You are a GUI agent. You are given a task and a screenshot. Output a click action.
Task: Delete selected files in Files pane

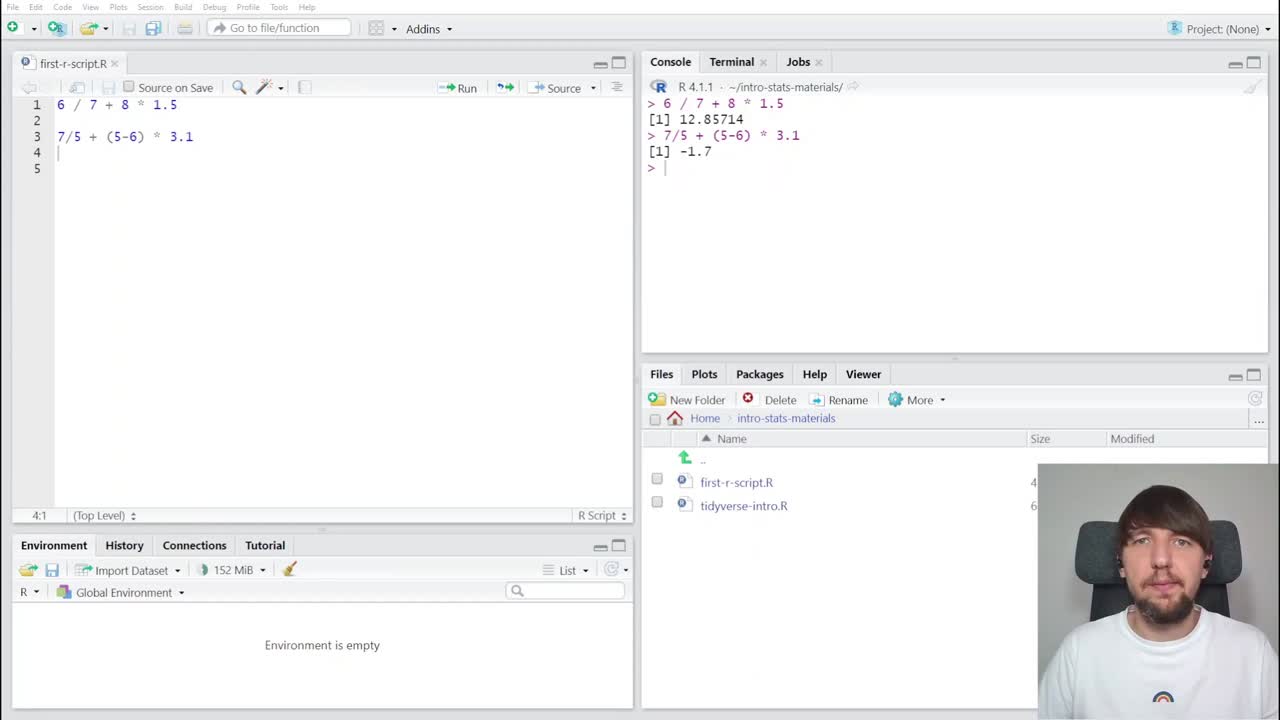point(775,400)
